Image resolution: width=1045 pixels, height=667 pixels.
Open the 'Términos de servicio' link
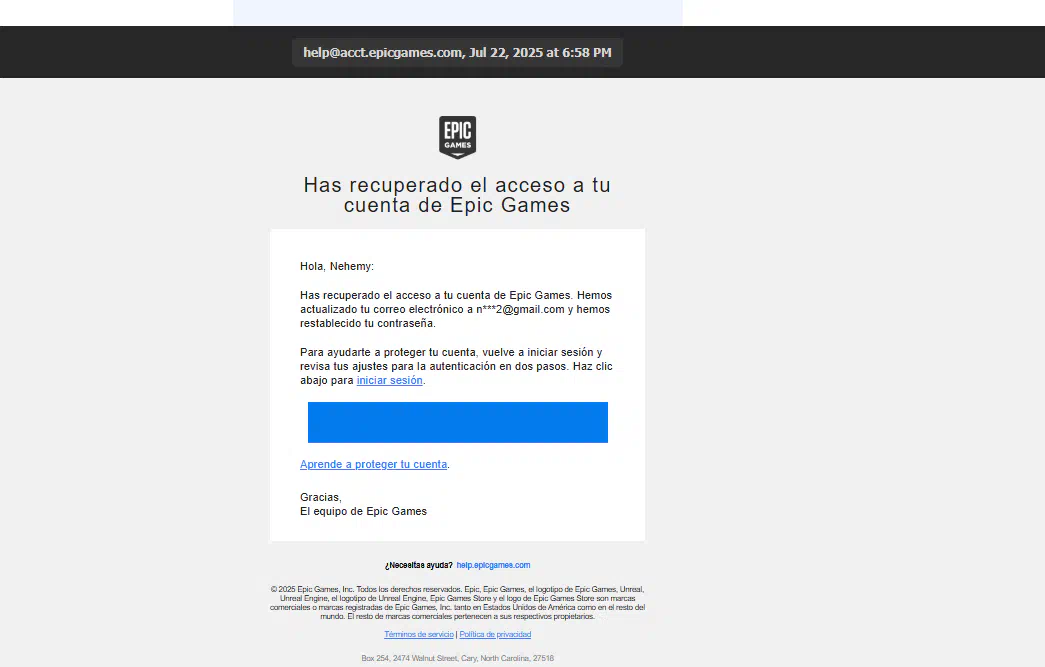pos(419,634)
